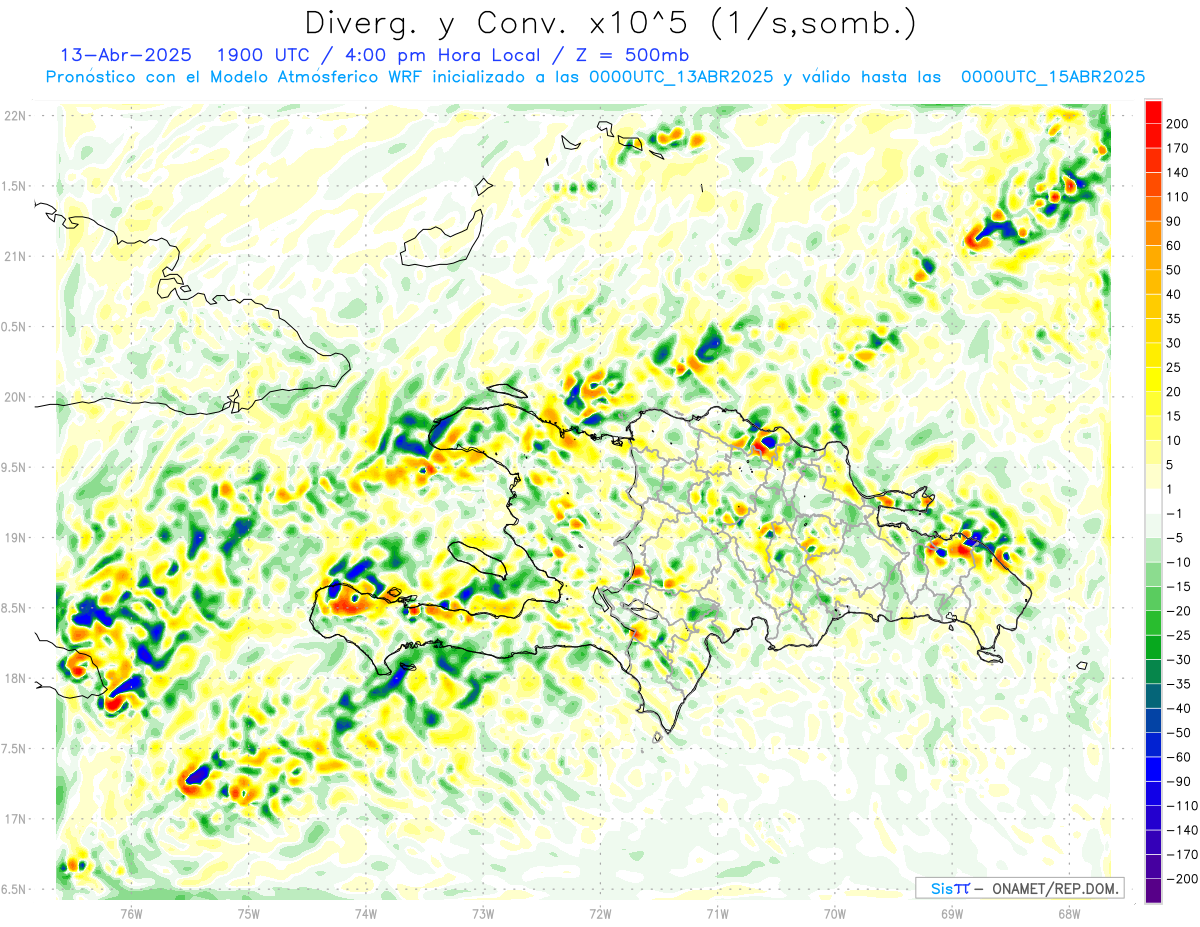Image resolution: width=1200 pixels, height=927 pixels.
Task: Click the '-170' value on the color scale
Action: click(x=1183, y=855)
